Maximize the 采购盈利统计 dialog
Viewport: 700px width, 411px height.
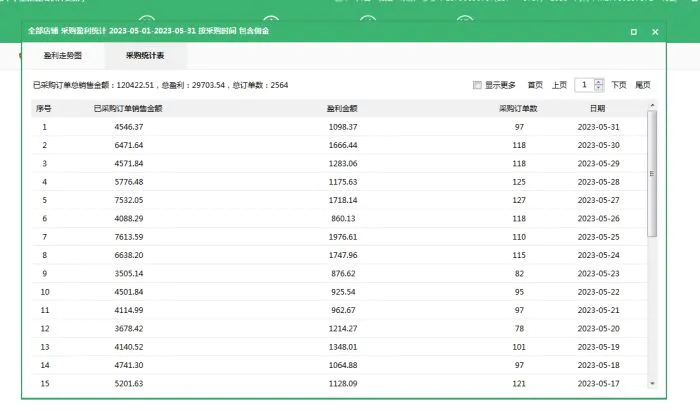coord(634,32)
